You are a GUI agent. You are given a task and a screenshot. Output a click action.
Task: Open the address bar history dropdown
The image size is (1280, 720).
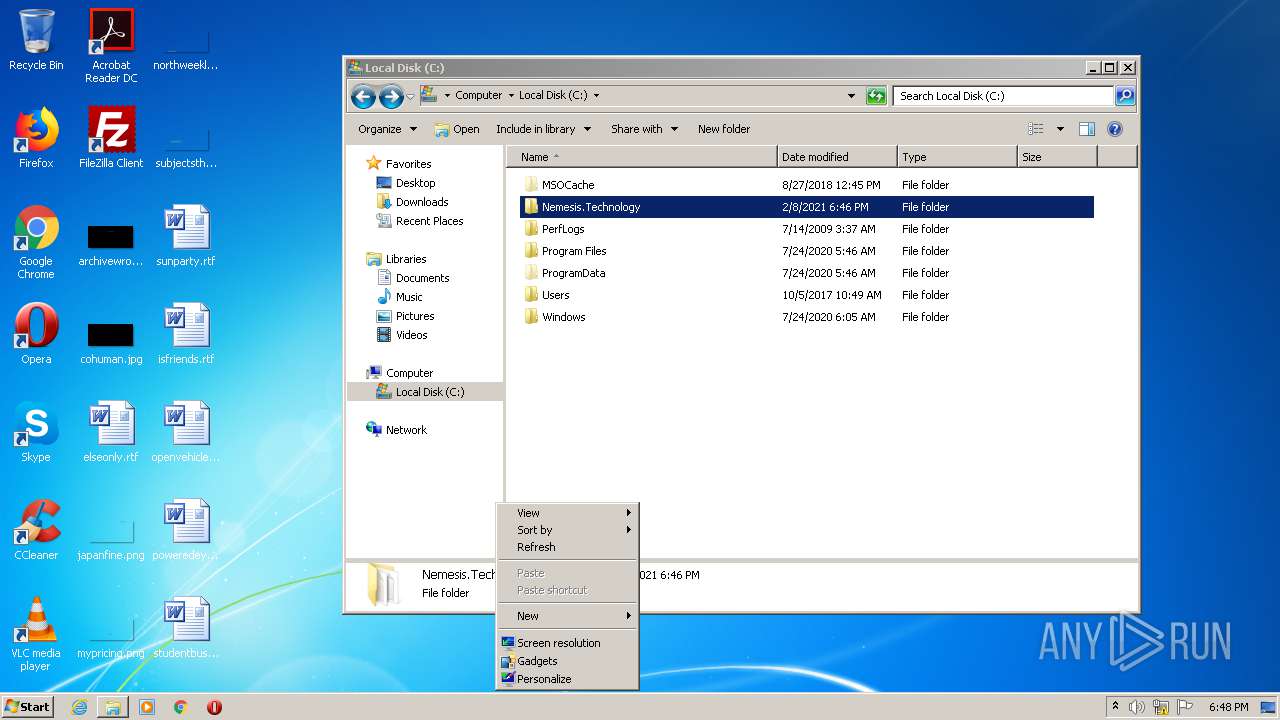[851, 96]
